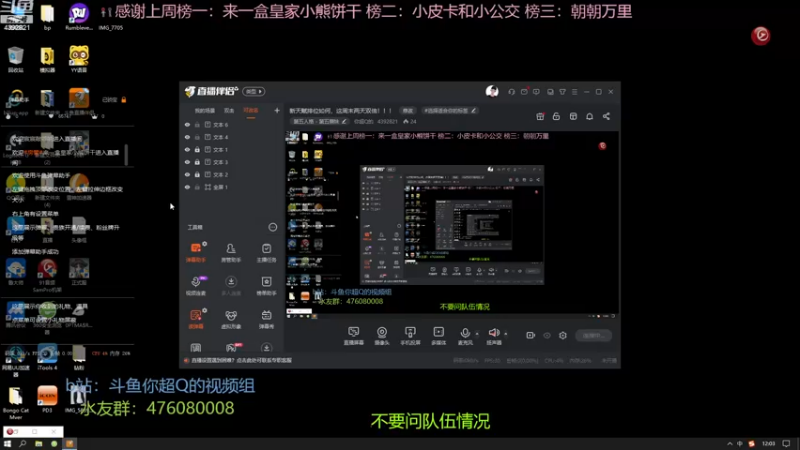Open the notification bell icon above preview
The width and height of the screenshot is (800, 450).
589,116
